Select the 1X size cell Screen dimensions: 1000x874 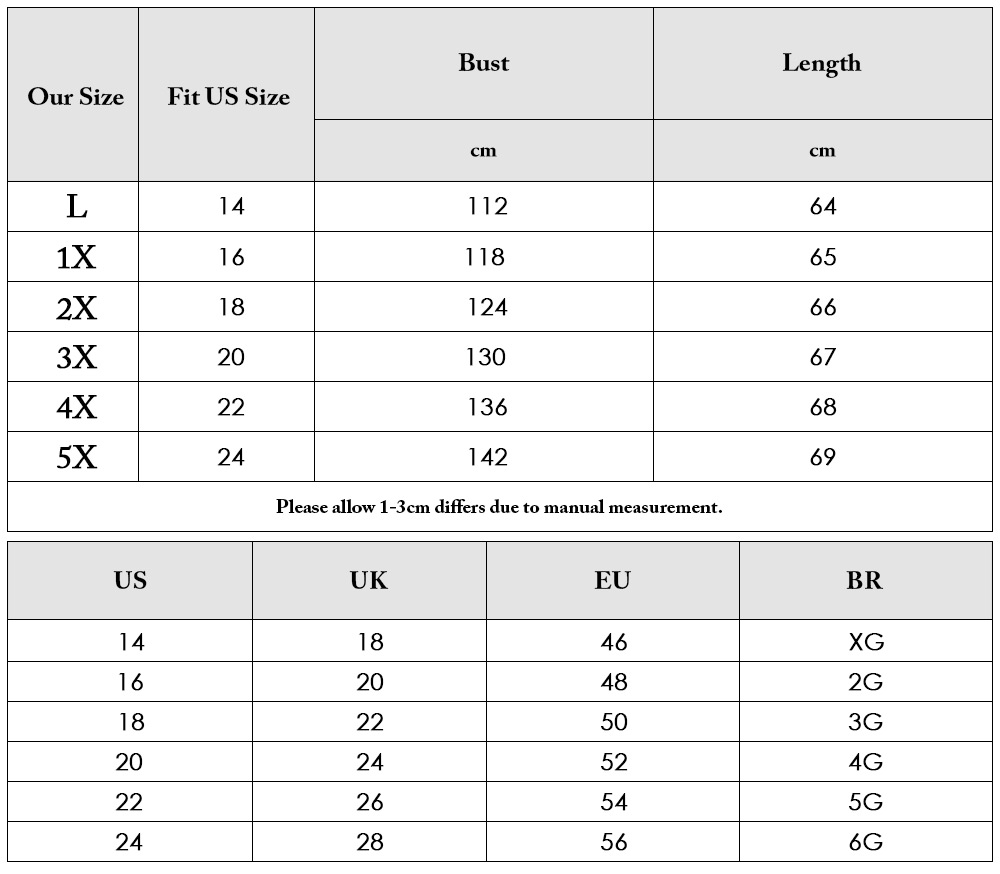point(77,257)
